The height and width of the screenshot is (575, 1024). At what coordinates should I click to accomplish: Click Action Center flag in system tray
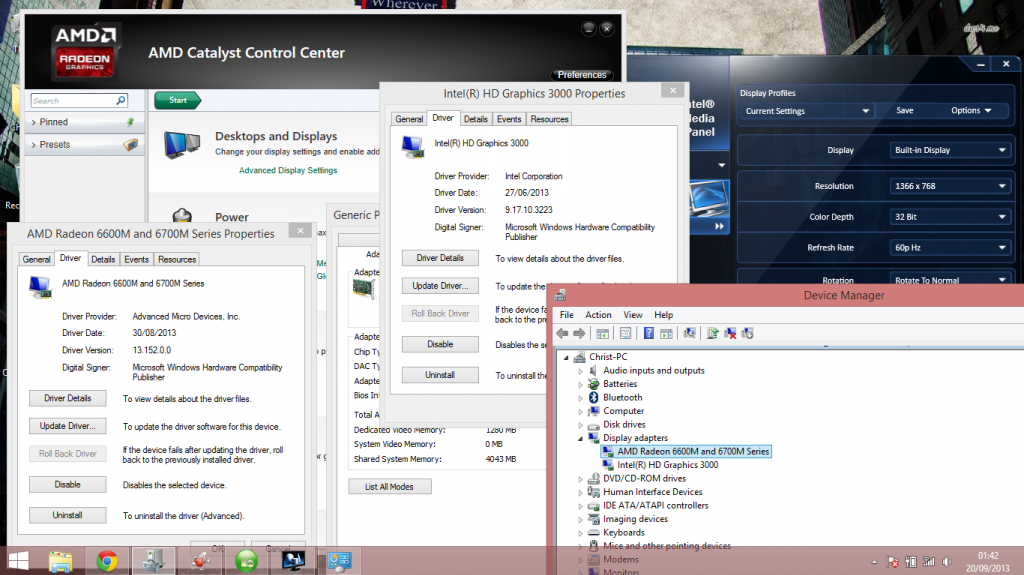[x=893, y=562]
